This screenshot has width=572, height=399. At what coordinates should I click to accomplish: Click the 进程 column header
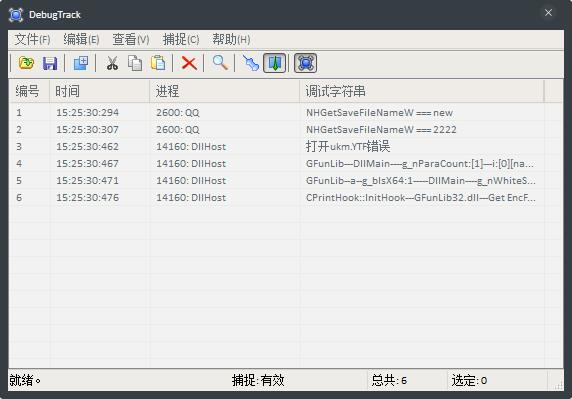pyautogui.click(x=224, y=91)
